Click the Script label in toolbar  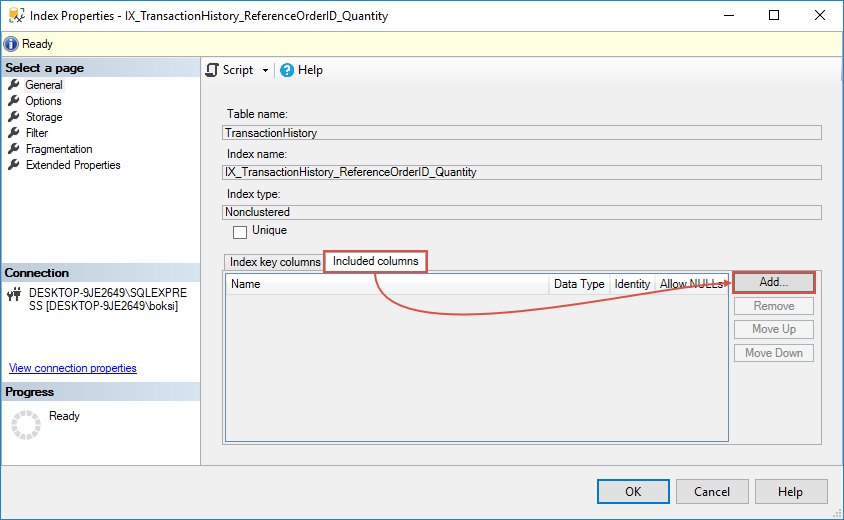pos(238,70)
